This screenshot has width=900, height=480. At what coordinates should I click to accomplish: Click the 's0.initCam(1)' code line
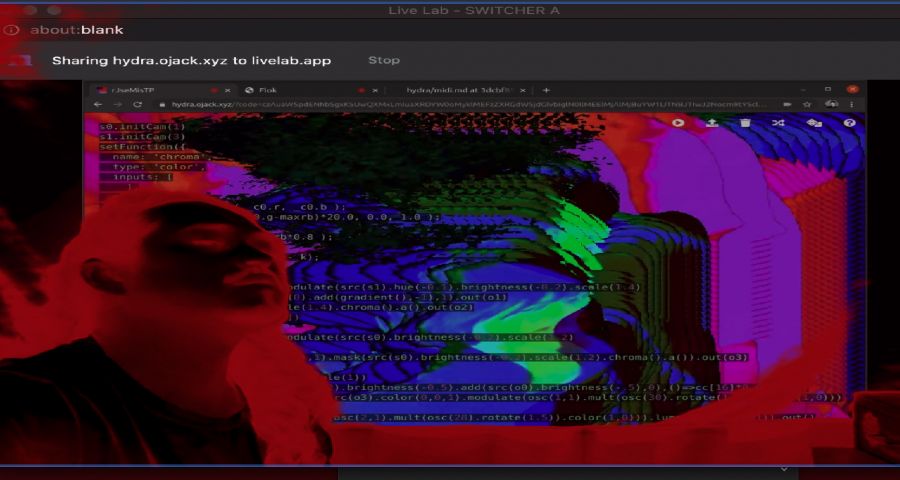tap(142, 126)
